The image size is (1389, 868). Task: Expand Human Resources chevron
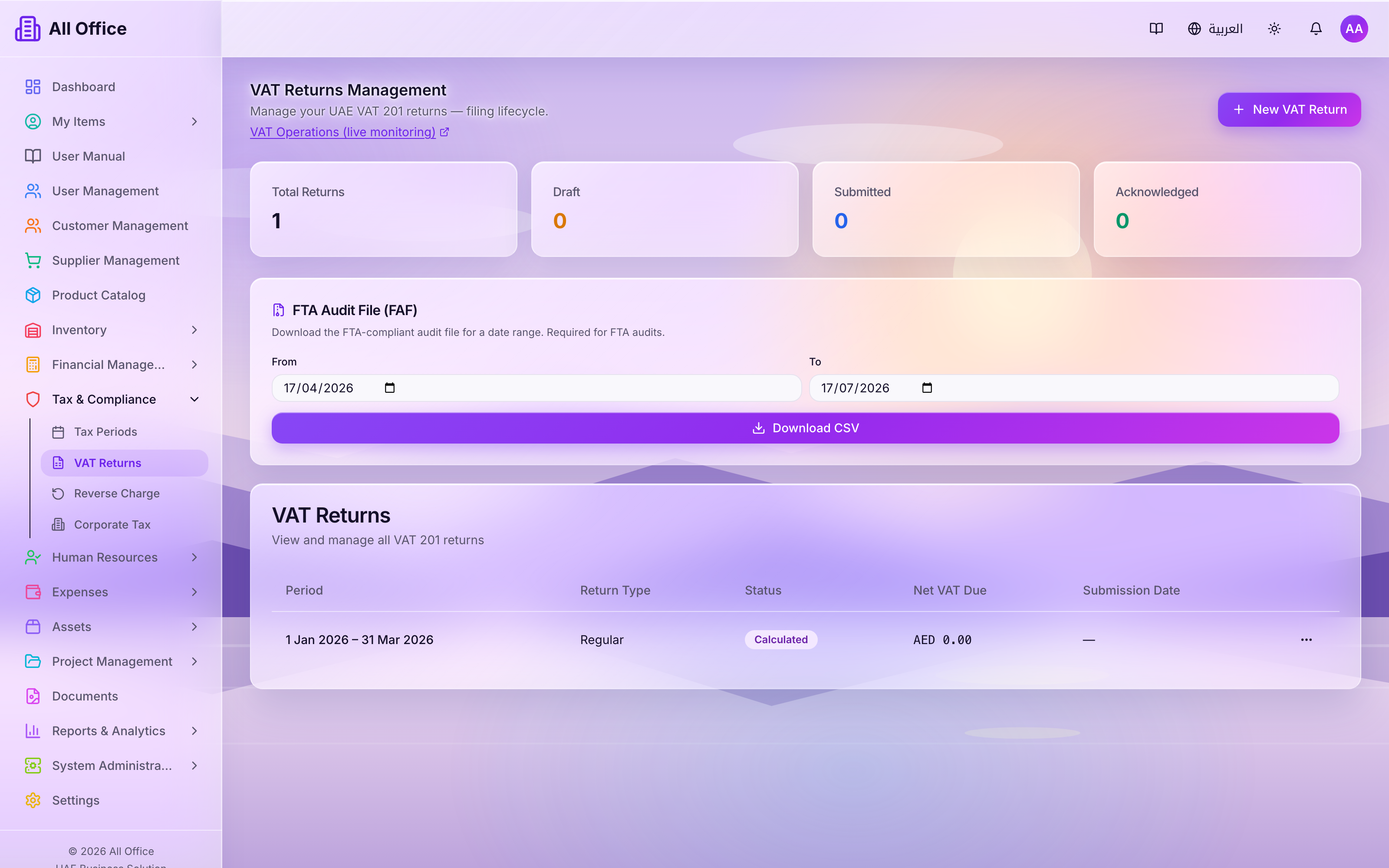click(x=194, y=557)
